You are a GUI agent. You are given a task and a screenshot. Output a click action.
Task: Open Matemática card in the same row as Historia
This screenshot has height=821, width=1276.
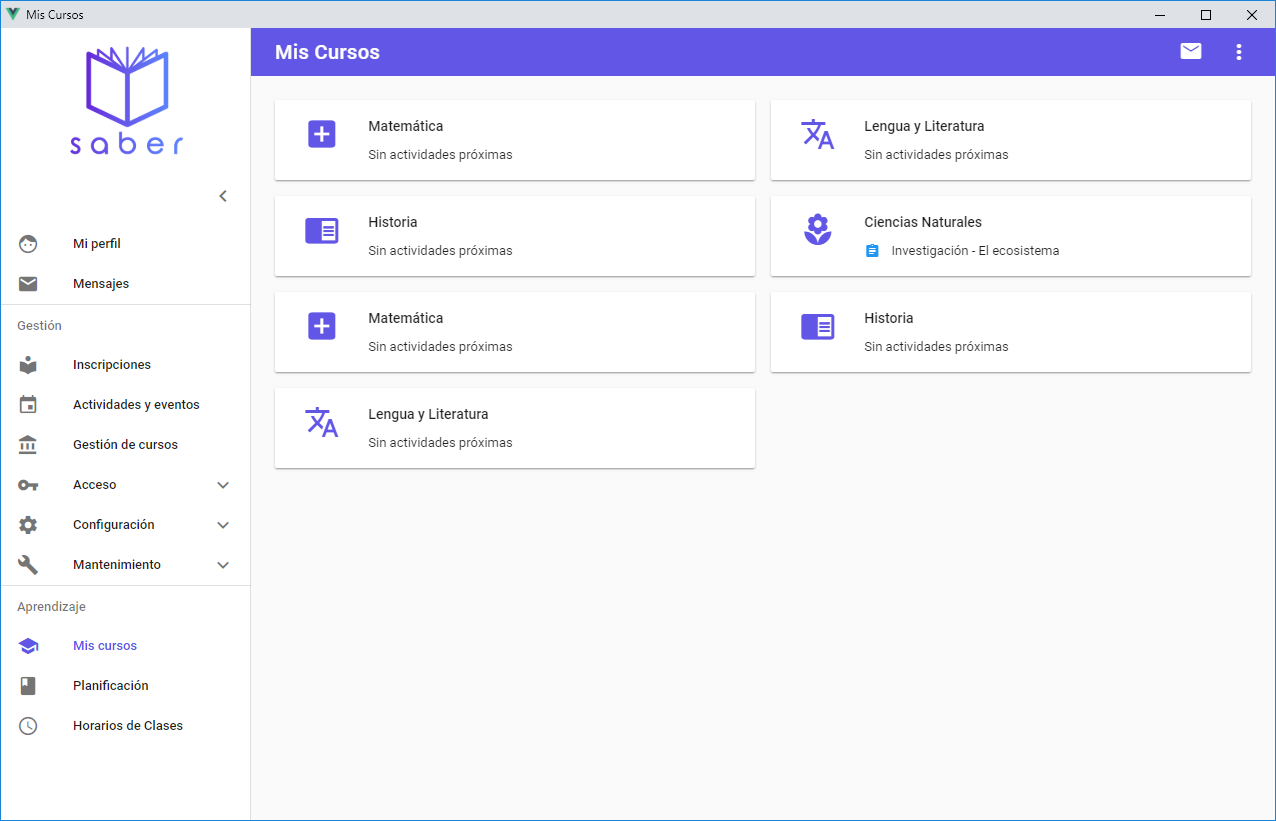514,332
